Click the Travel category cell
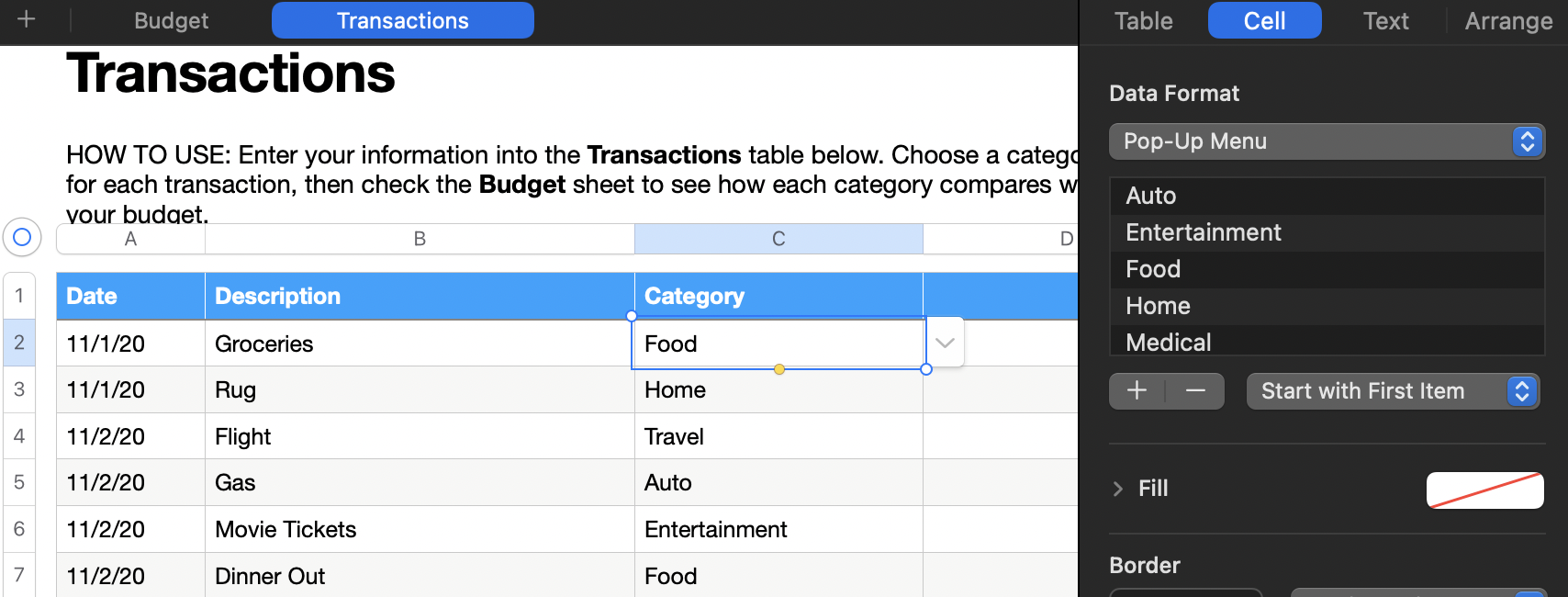This screenshot has height=597, width=1568. point(778,436)
